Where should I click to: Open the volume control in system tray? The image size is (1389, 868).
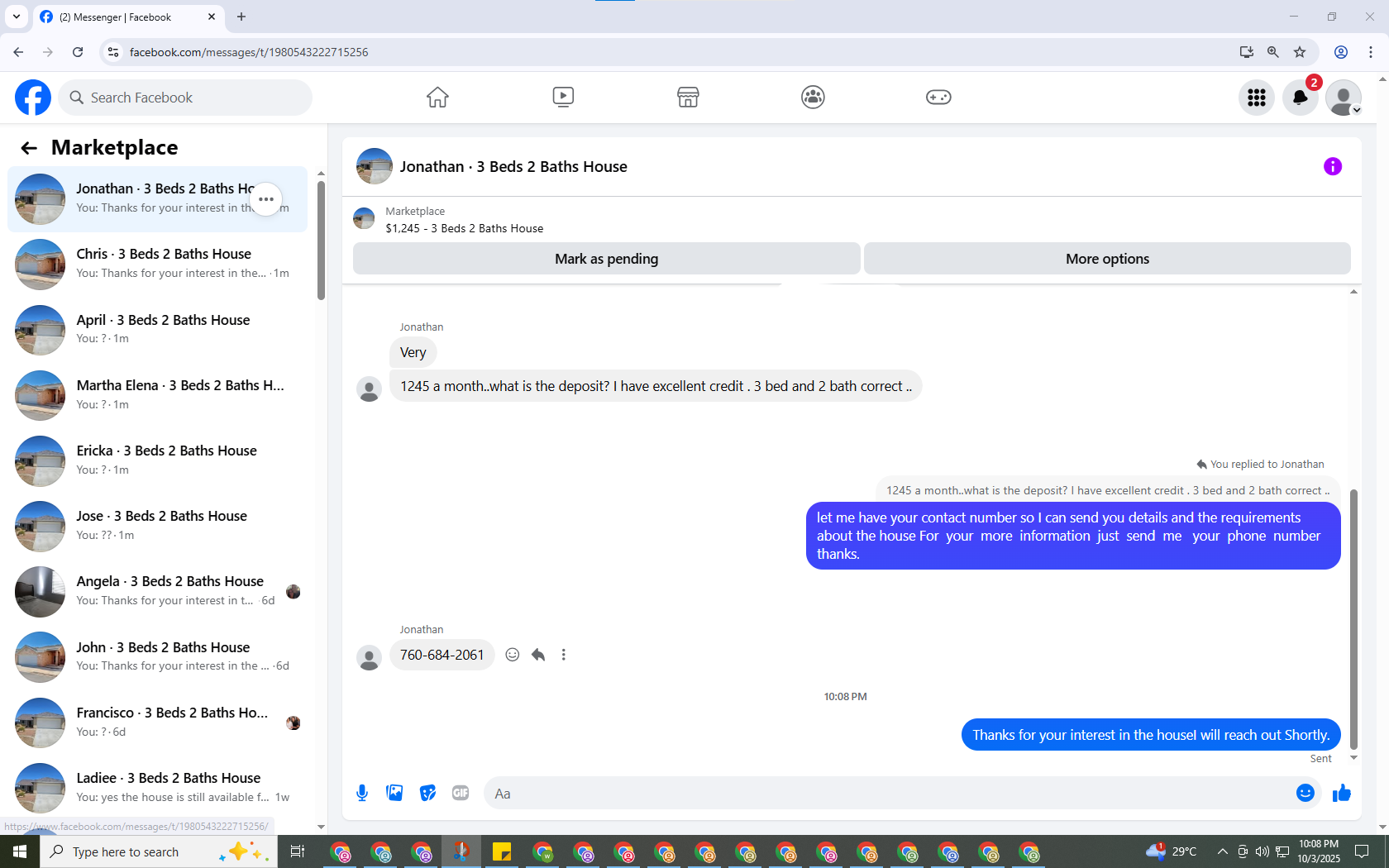click(1262, 851)
